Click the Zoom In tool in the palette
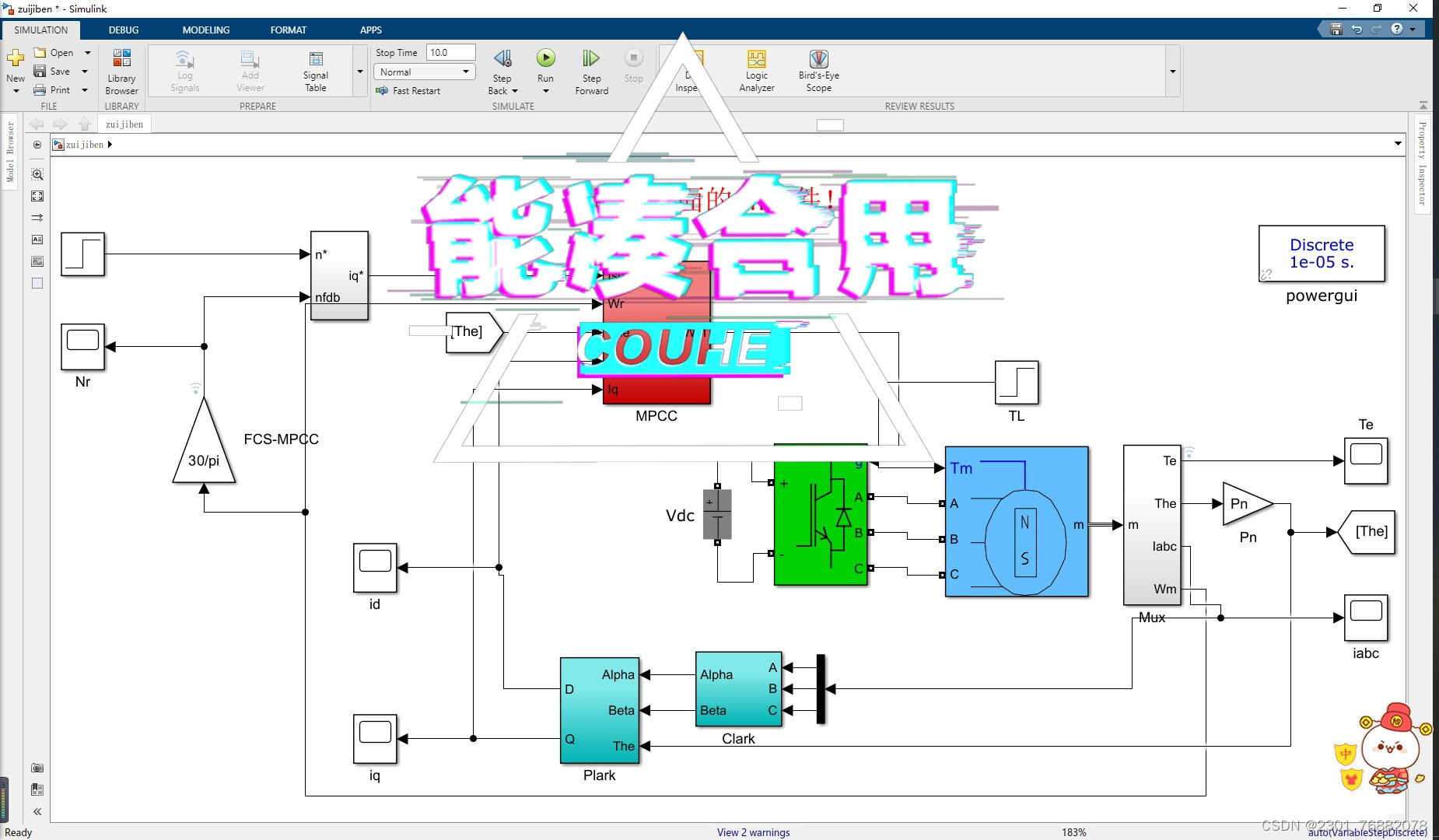The height and width of the screenshot is (840, 1439). pos(37,174)
